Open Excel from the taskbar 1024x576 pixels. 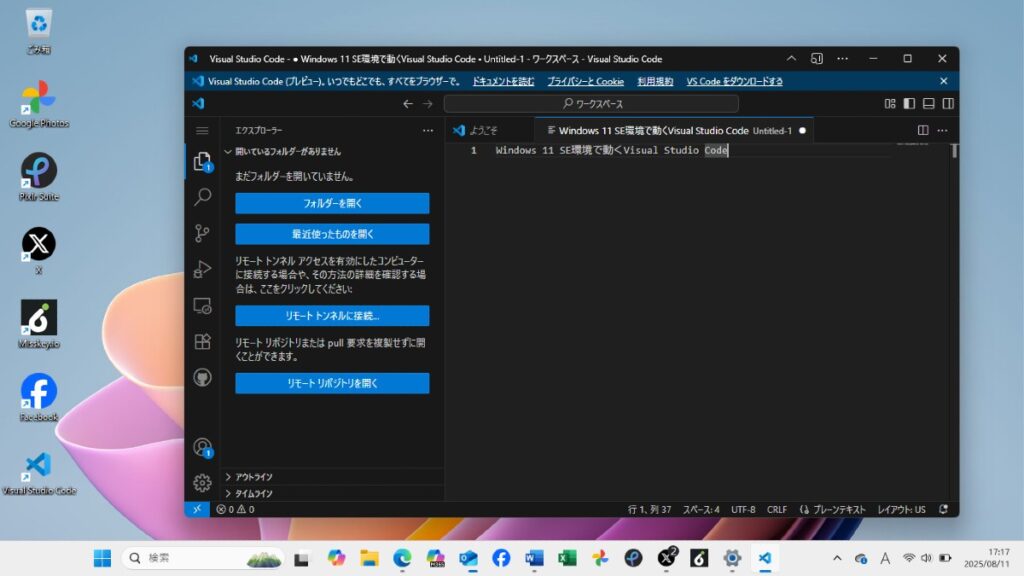point(567,558)
